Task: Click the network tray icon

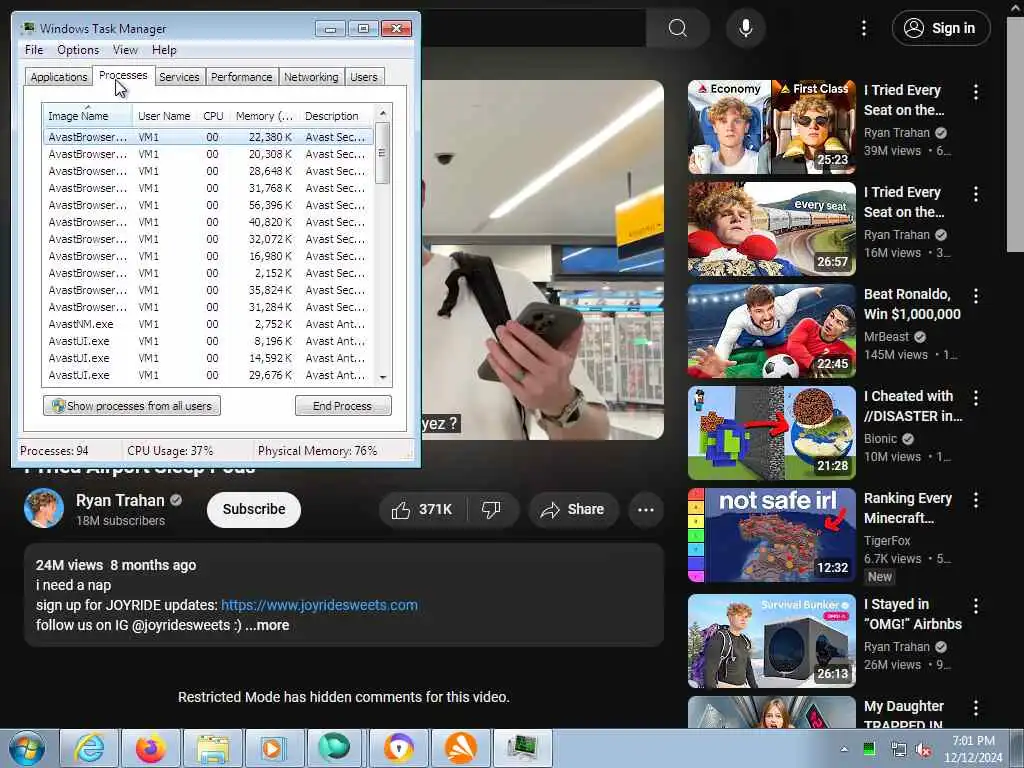Action: pyautogui.click(x=899, y=750)
